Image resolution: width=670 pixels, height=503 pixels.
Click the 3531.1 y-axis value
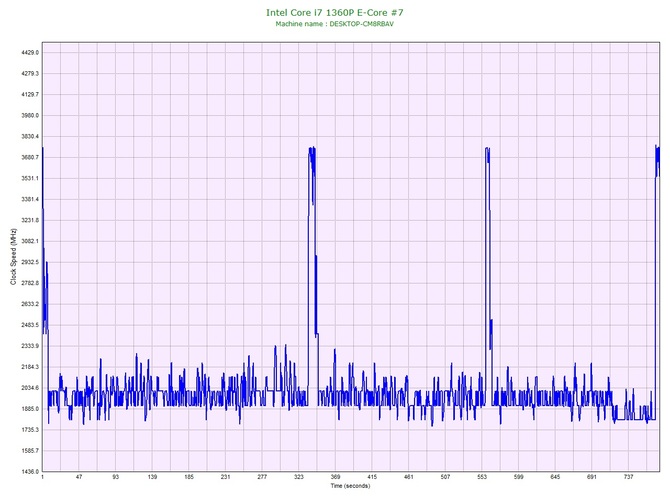30,178
